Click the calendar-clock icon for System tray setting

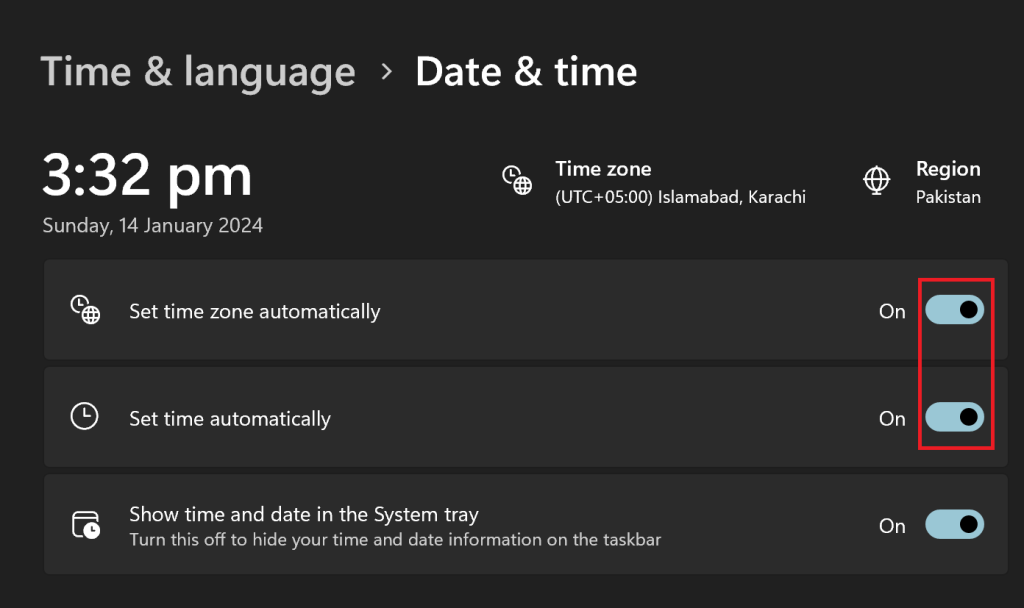pyautogui.click(x=85, y=525)
